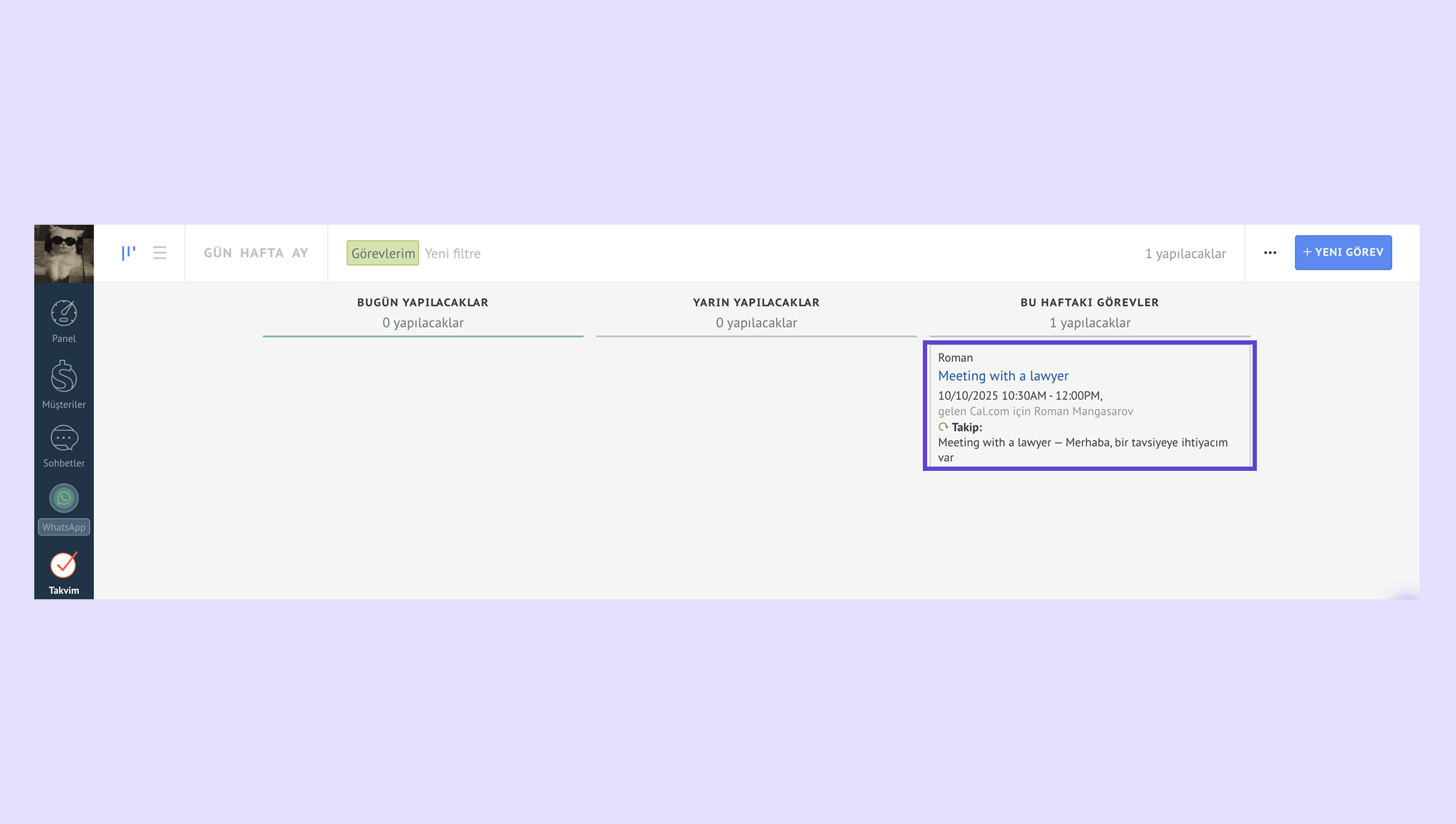Click the YENI GÖREV button
This screenshot has height=824, width=1456.
pyautogui.click(x=1343, y=253)
